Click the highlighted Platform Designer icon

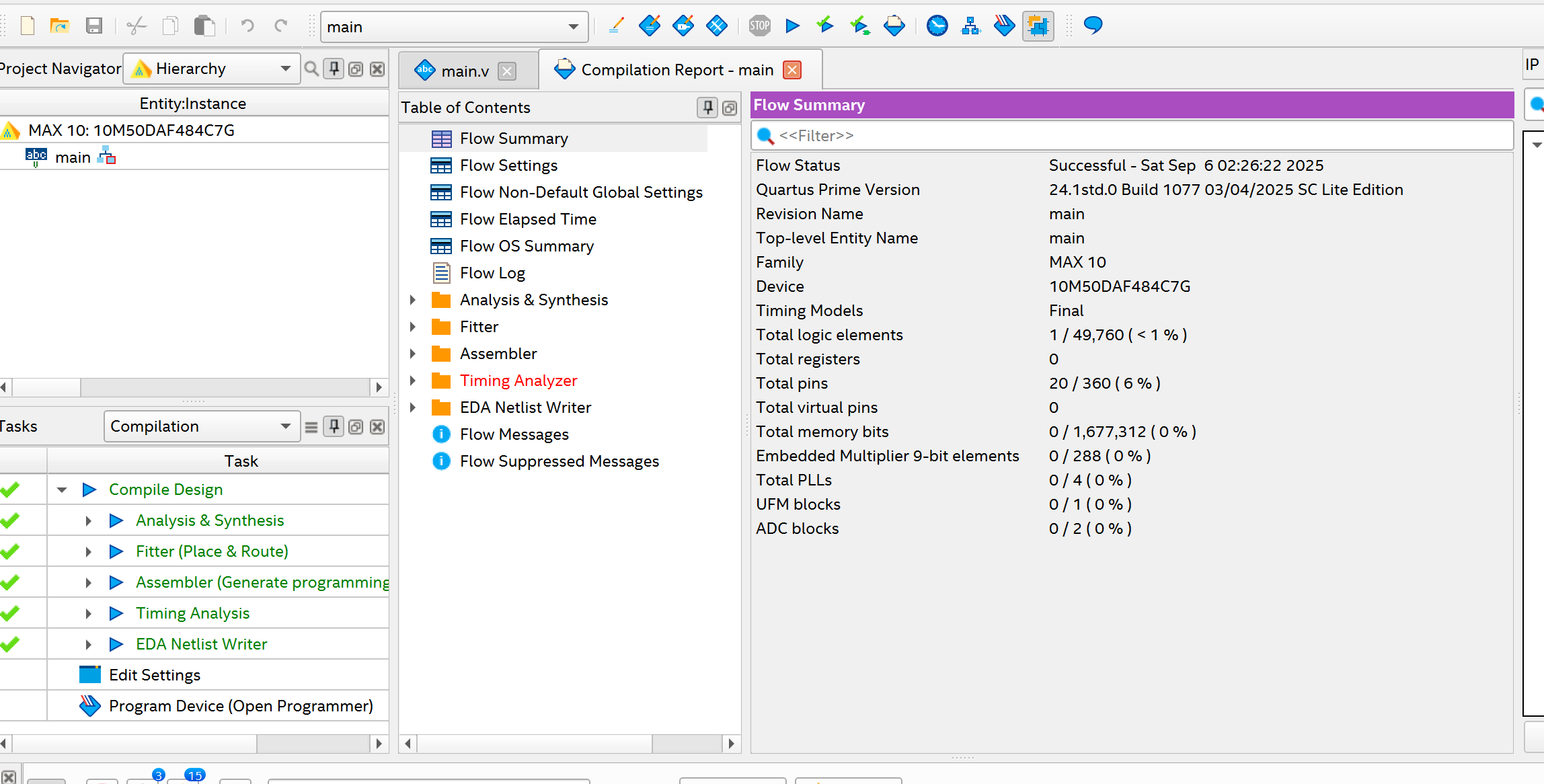pos(1038,26)
